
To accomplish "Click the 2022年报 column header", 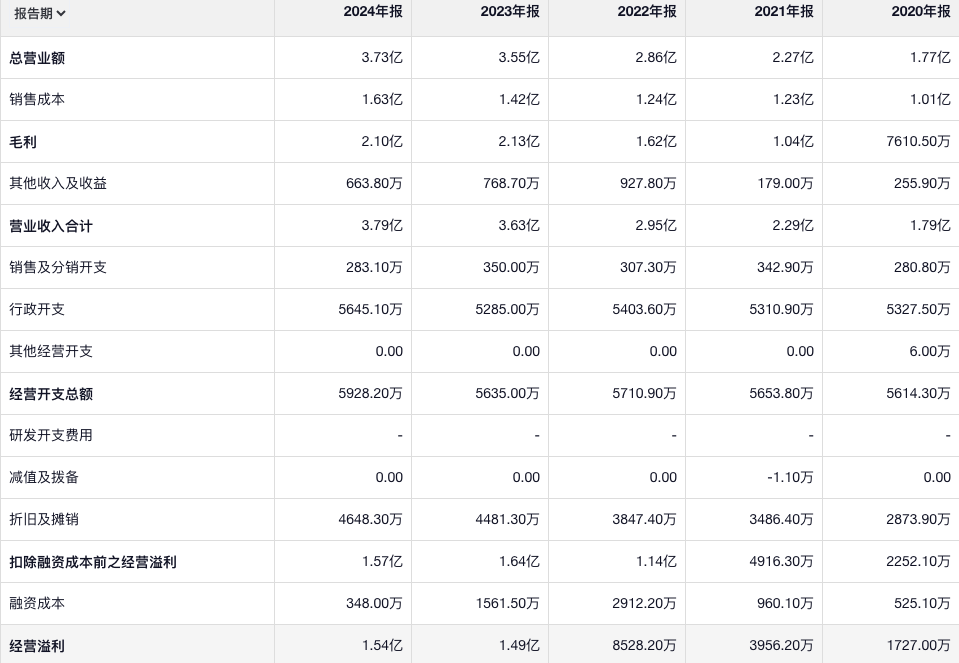I will [x=647, y=12].
